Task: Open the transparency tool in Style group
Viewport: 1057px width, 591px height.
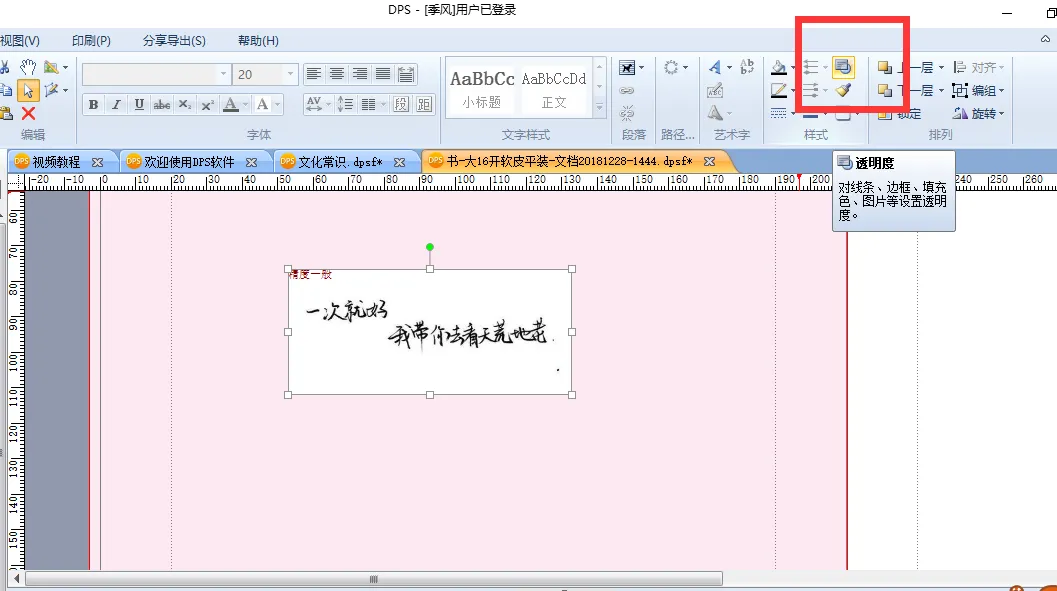Action: [x=843, y=66]
